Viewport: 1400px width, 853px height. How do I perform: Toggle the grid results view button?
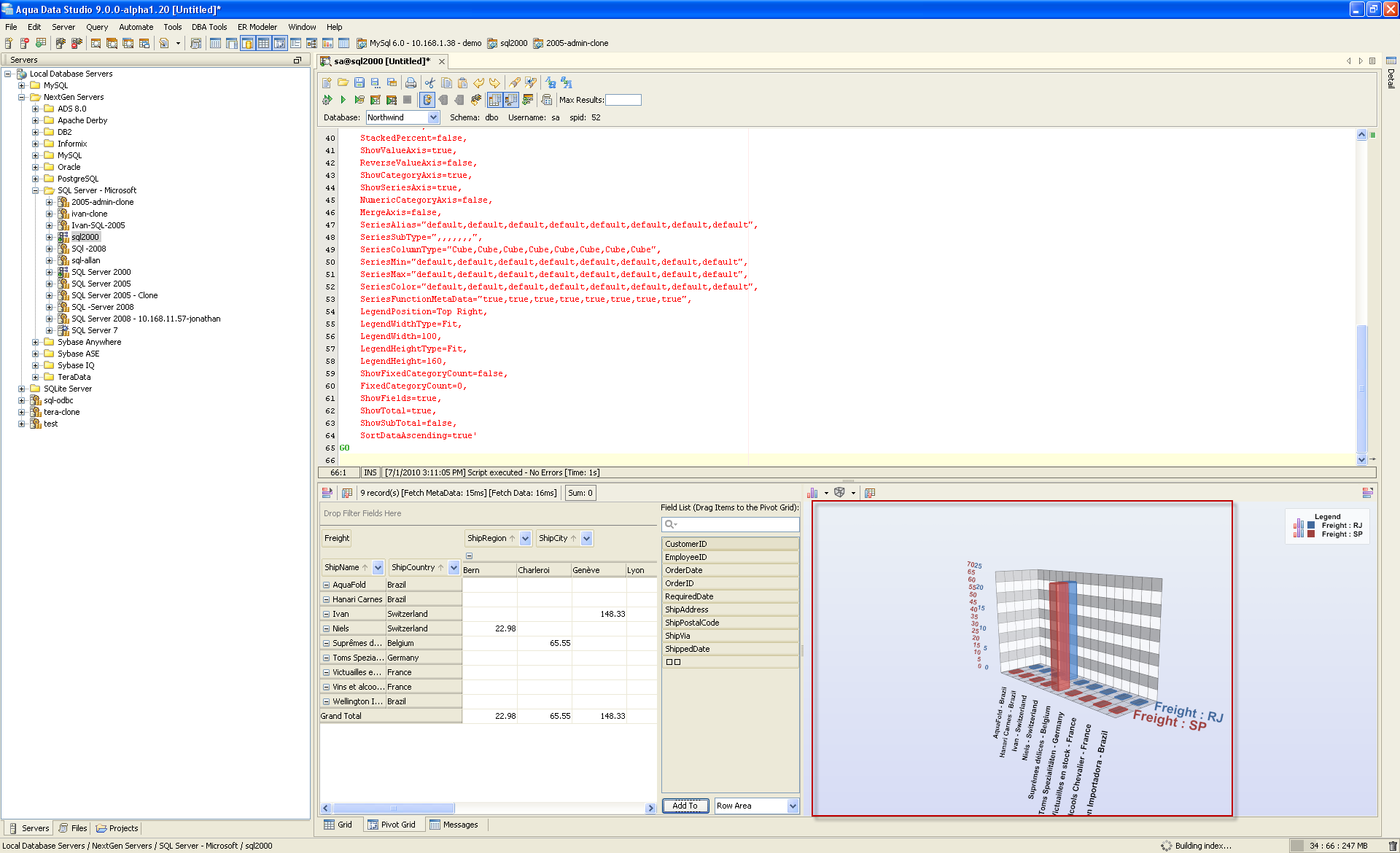[x=495, y=100]
